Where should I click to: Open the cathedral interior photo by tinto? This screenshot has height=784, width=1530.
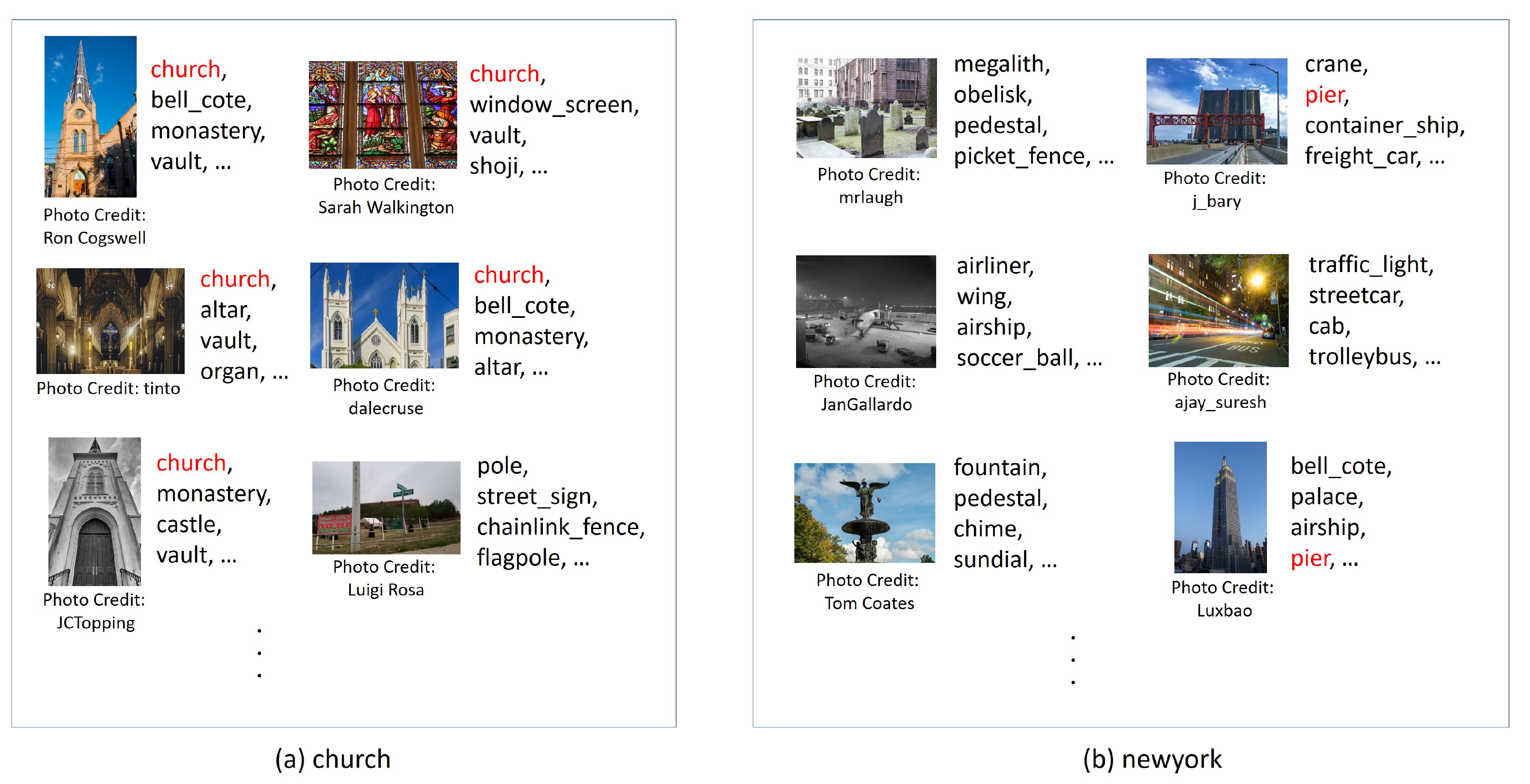(110, 321)
